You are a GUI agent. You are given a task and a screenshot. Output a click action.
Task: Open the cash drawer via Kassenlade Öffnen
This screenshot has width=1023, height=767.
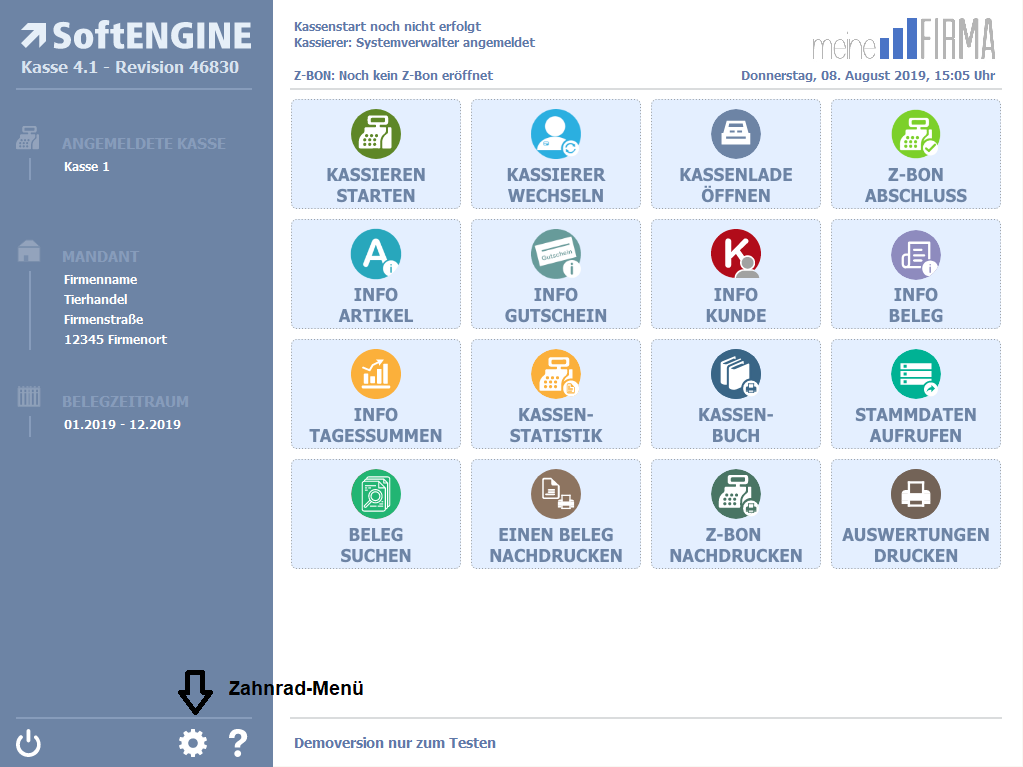pyautogui.click(x=736, y=154)
